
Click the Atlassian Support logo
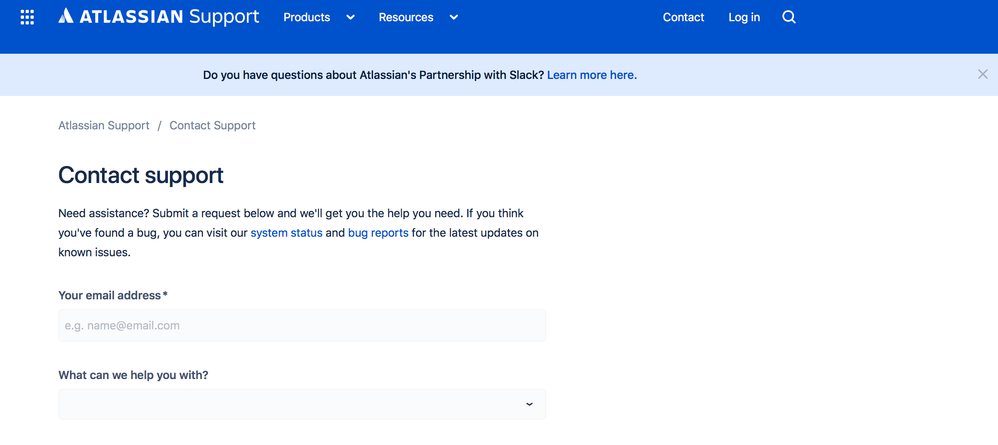click(x=158, y=17)
